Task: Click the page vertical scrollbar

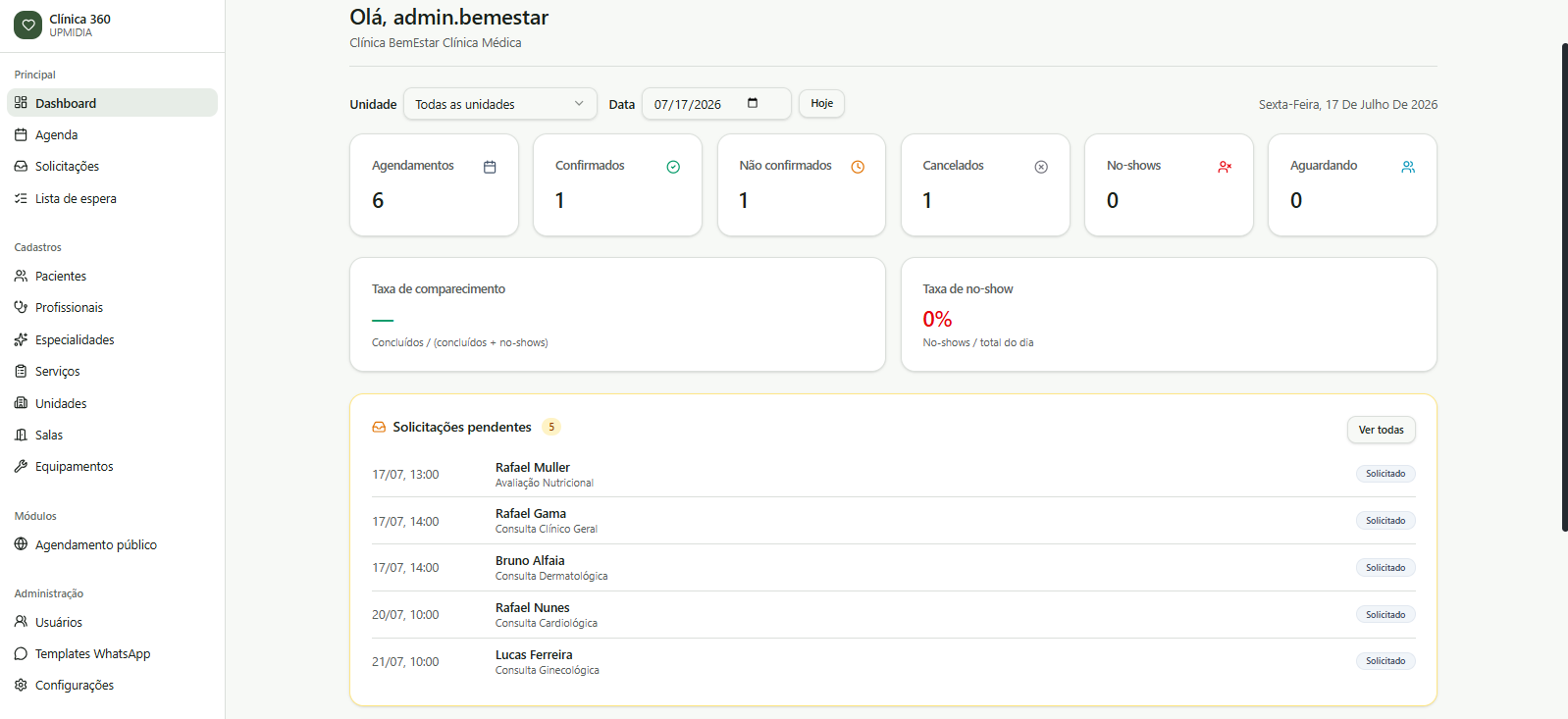Action: point(1564,286)
